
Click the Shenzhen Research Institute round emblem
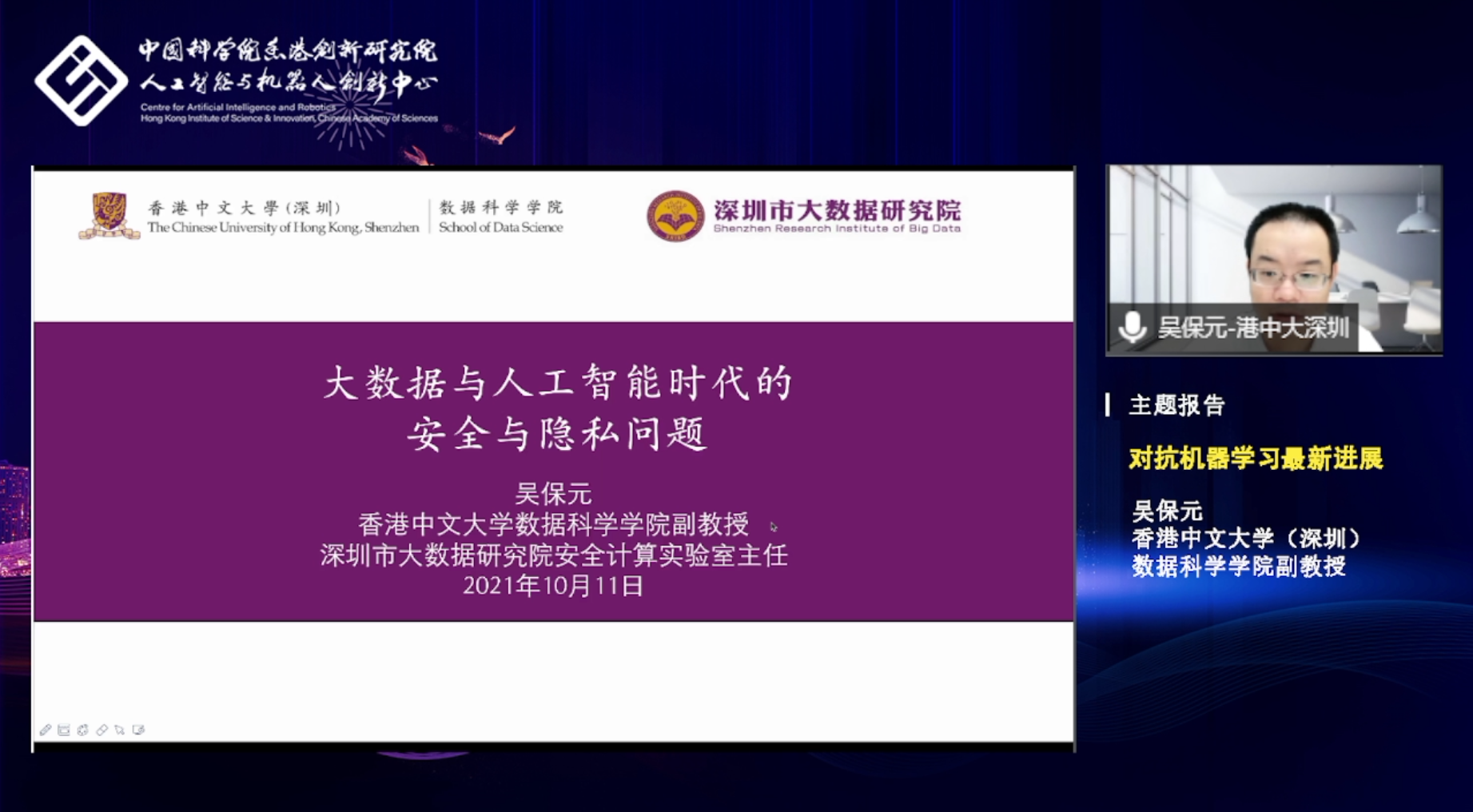pos(675,216)
